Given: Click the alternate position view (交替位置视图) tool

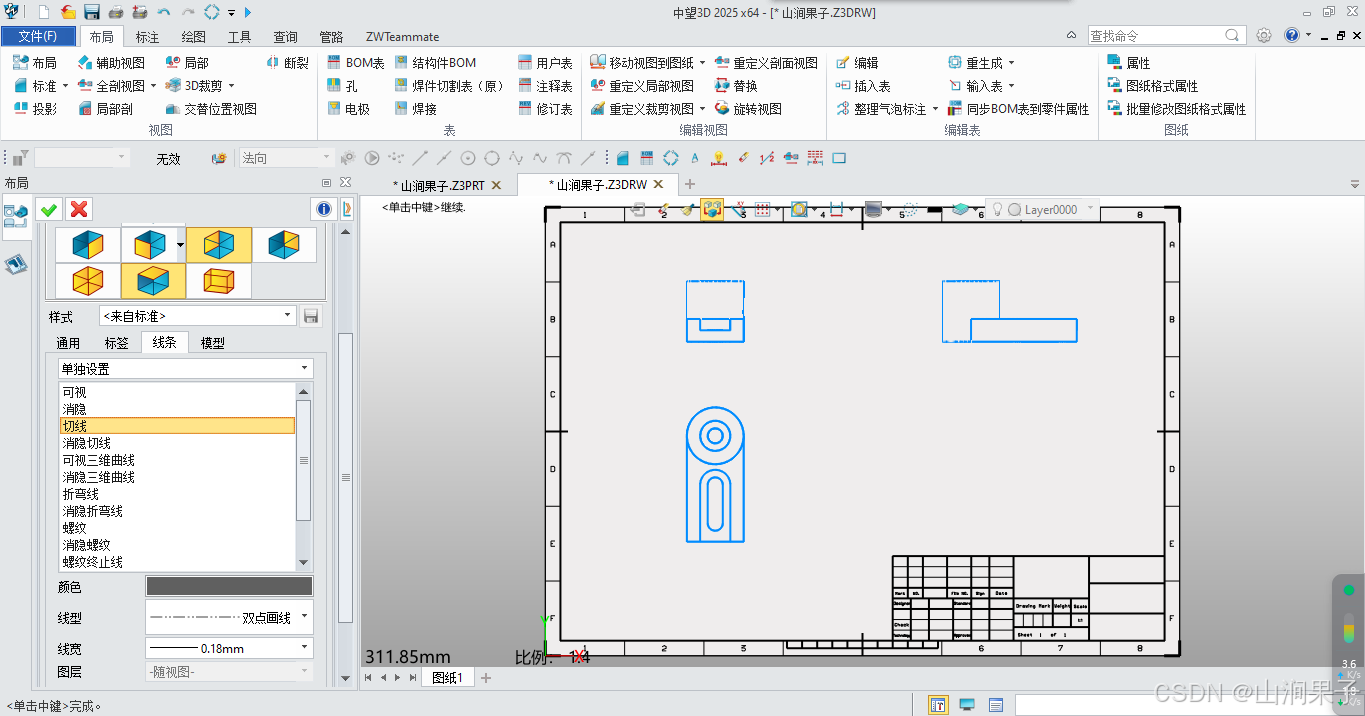Looking at the screenshot, I should (x=211, y=109).
